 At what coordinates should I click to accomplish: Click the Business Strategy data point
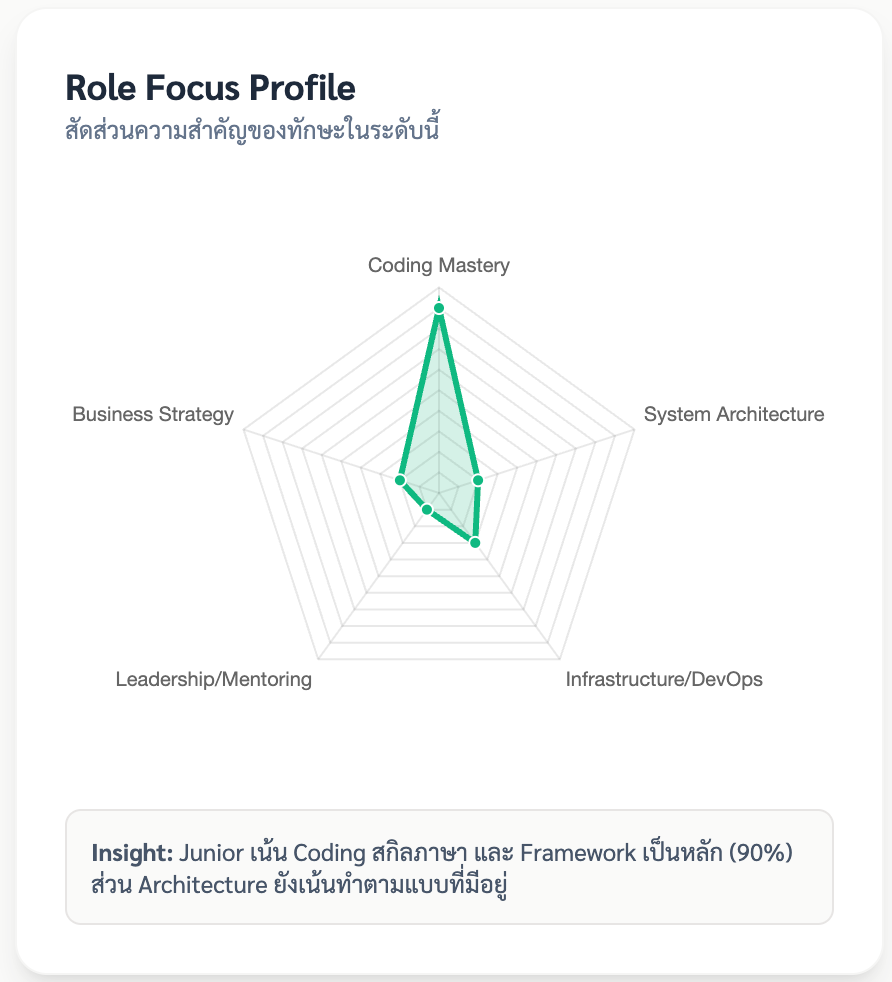coord(400,482)
